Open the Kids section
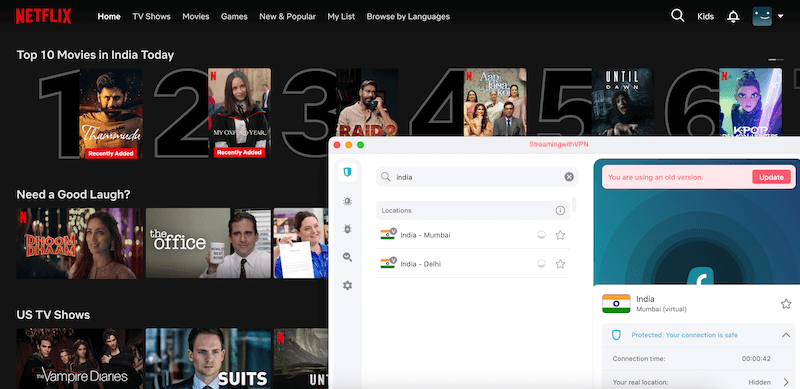The width and height of the screenshot is (800, 389). tap(706, 16)
